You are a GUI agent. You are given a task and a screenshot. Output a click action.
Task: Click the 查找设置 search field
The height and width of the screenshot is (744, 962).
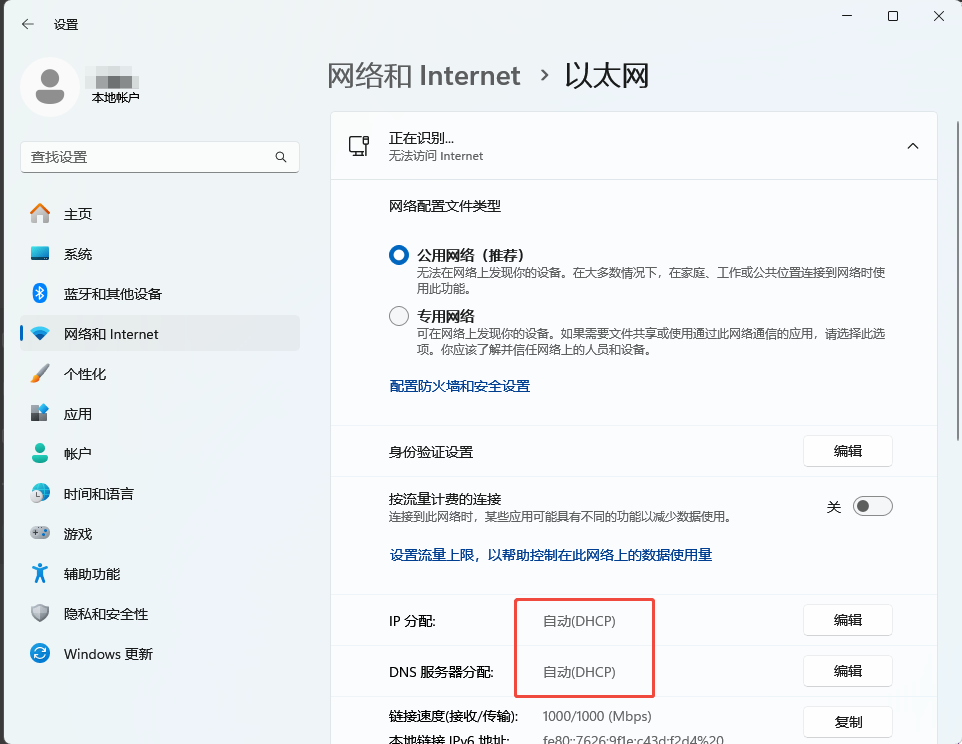point(160,157)
